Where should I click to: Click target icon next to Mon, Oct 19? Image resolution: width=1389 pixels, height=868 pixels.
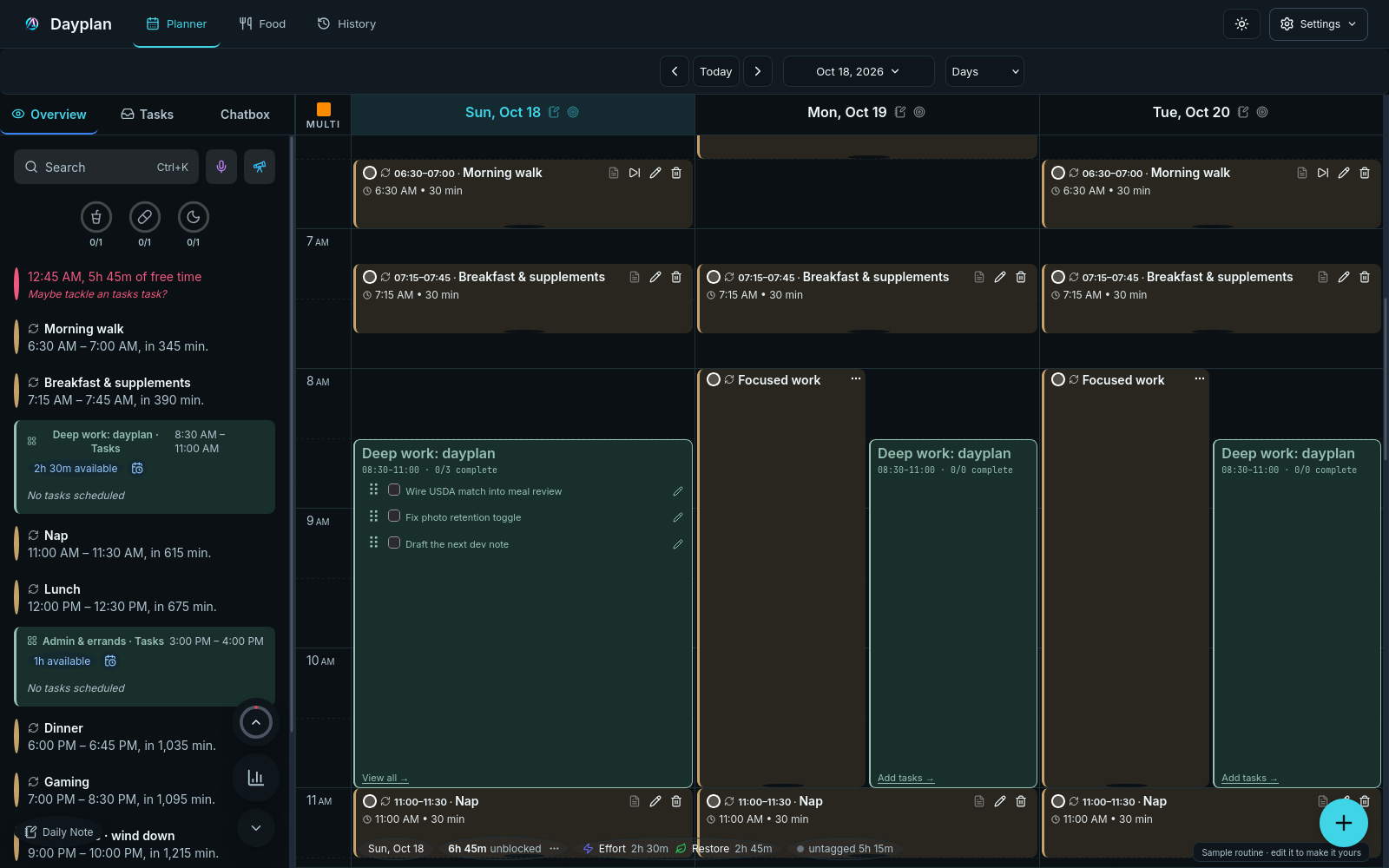(x=919, y=112)
